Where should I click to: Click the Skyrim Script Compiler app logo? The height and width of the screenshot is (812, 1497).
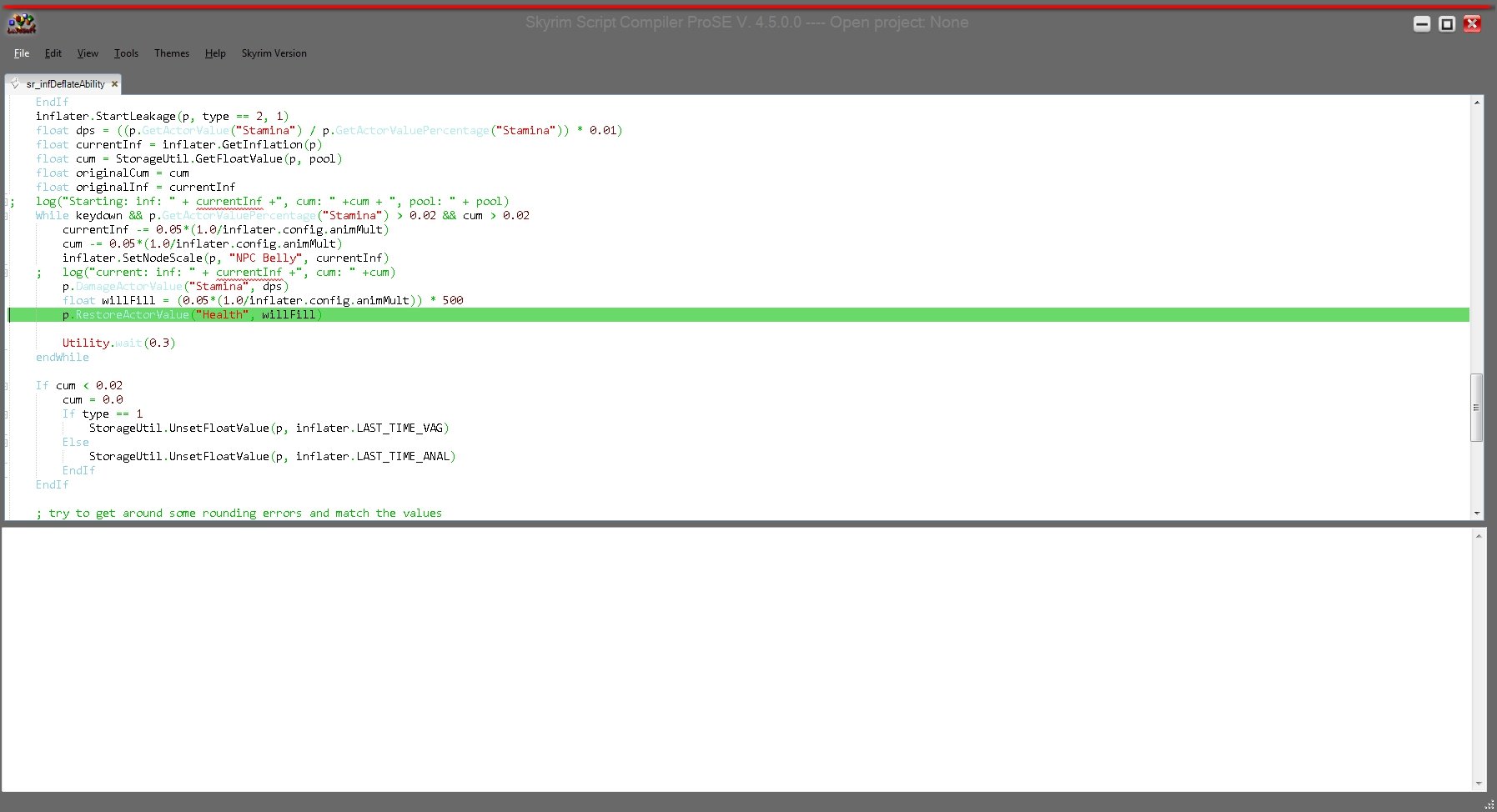(x=22, y=23)
